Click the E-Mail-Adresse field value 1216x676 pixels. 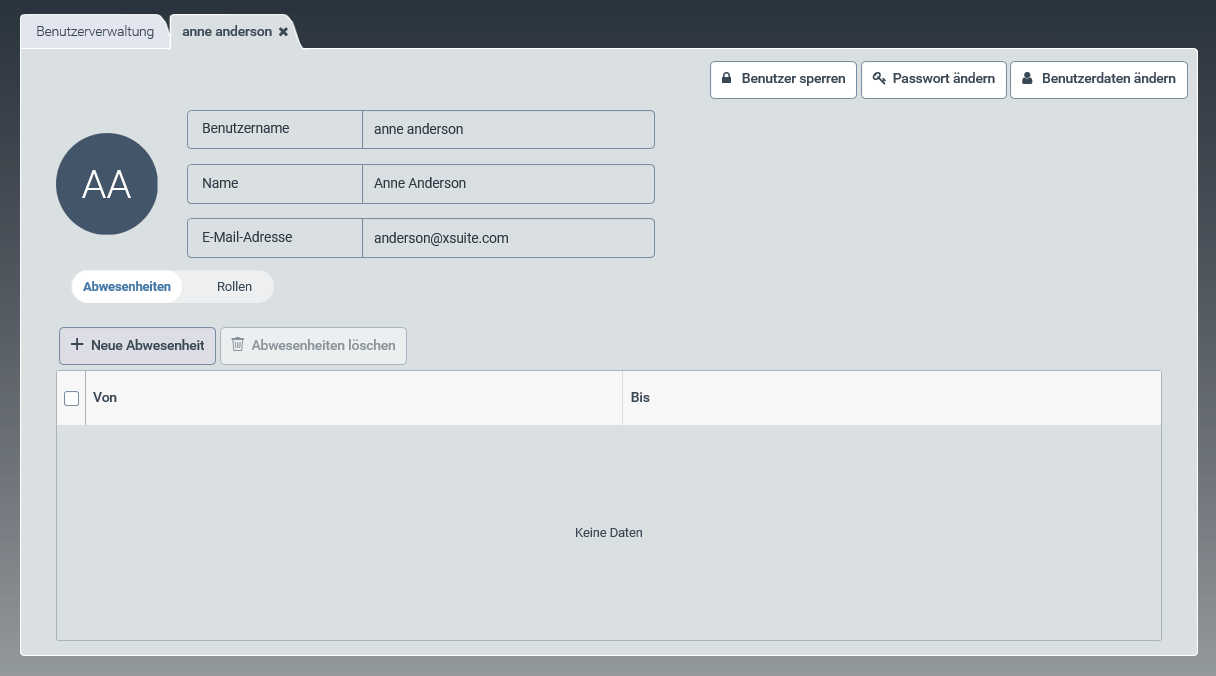click(508, 239)
